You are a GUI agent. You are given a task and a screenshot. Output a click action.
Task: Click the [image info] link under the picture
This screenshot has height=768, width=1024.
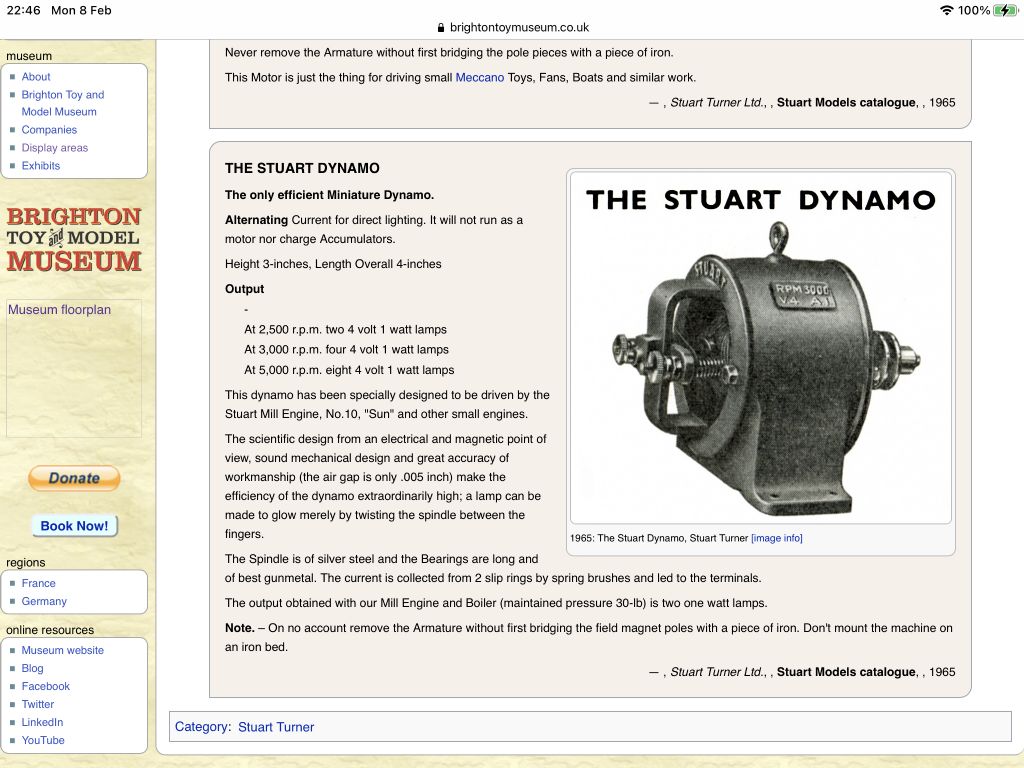[x=776, y=538]
